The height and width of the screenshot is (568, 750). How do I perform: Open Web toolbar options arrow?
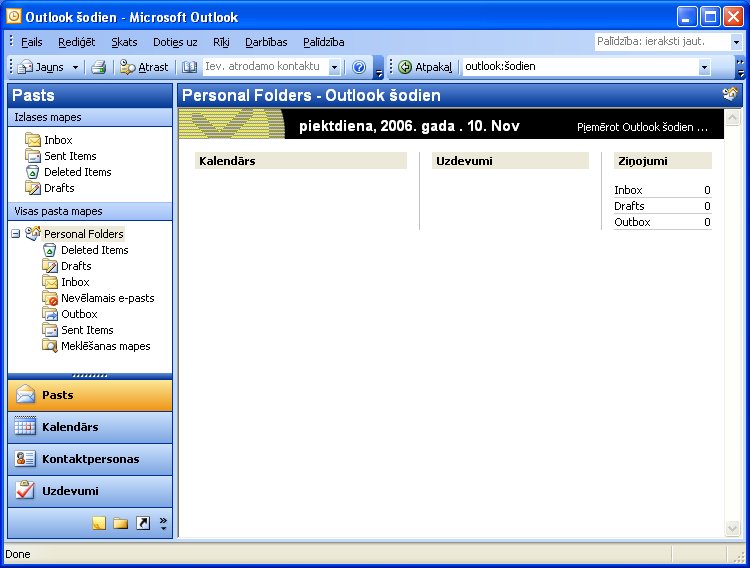(x=740, y=72)
